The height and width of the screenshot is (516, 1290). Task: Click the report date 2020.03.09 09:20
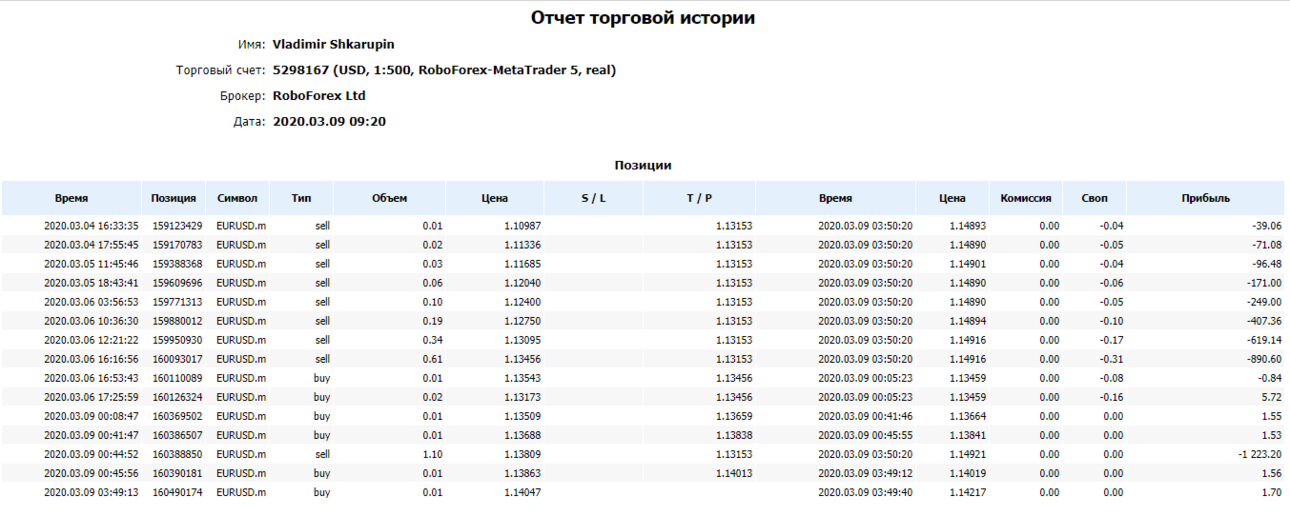click(329, 122)
